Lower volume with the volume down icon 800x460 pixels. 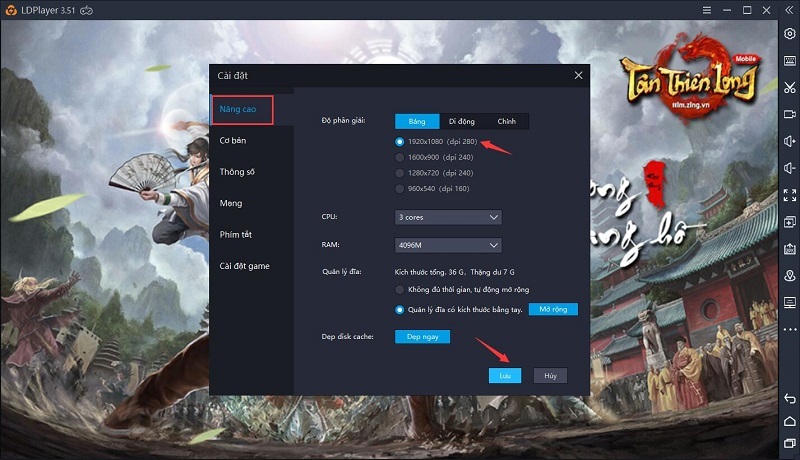789,168
